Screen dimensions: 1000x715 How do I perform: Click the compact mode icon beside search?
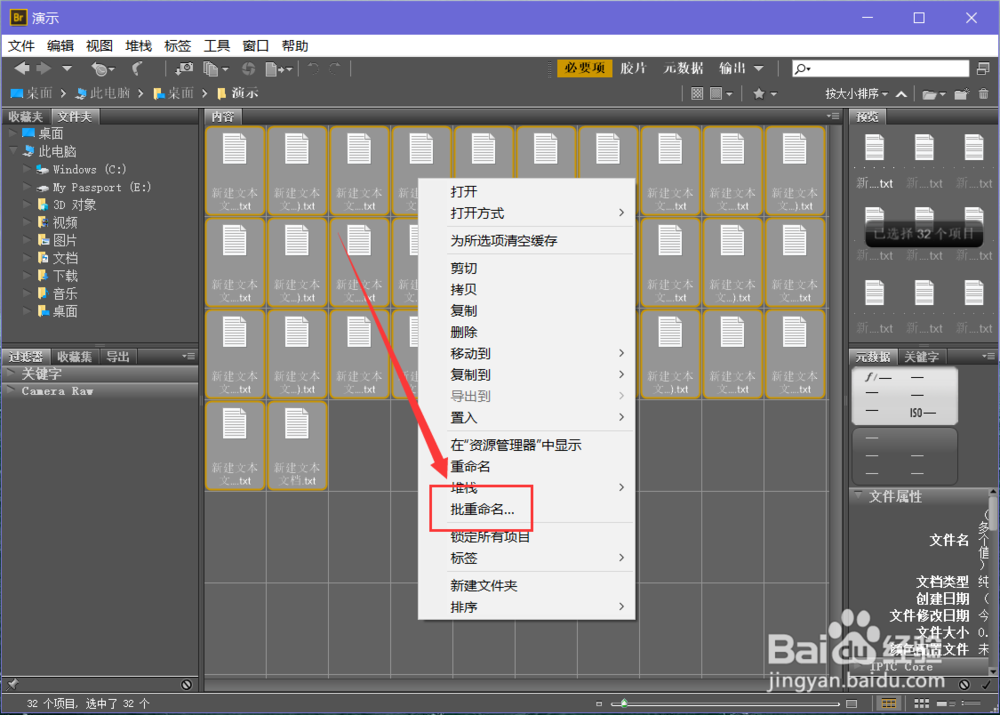pyautogui.click(x=983, y=68)
